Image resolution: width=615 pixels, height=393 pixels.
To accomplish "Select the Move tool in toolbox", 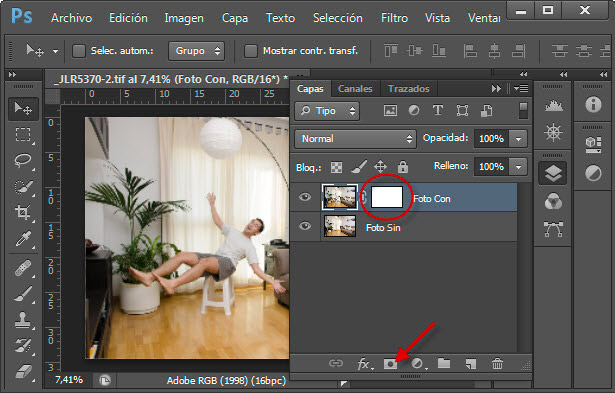I will tap(23, 108).
